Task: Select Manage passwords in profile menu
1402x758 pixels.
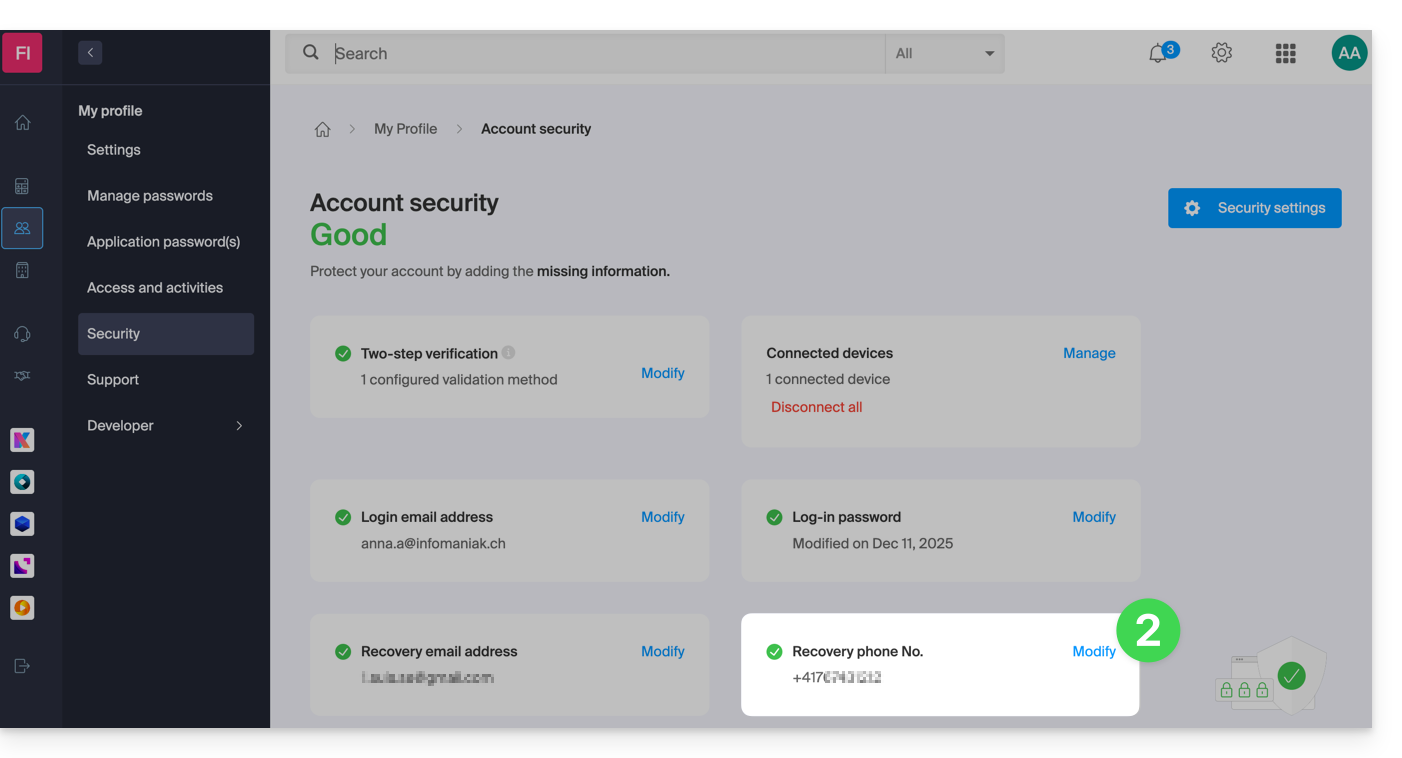Action: coord(150,196)
